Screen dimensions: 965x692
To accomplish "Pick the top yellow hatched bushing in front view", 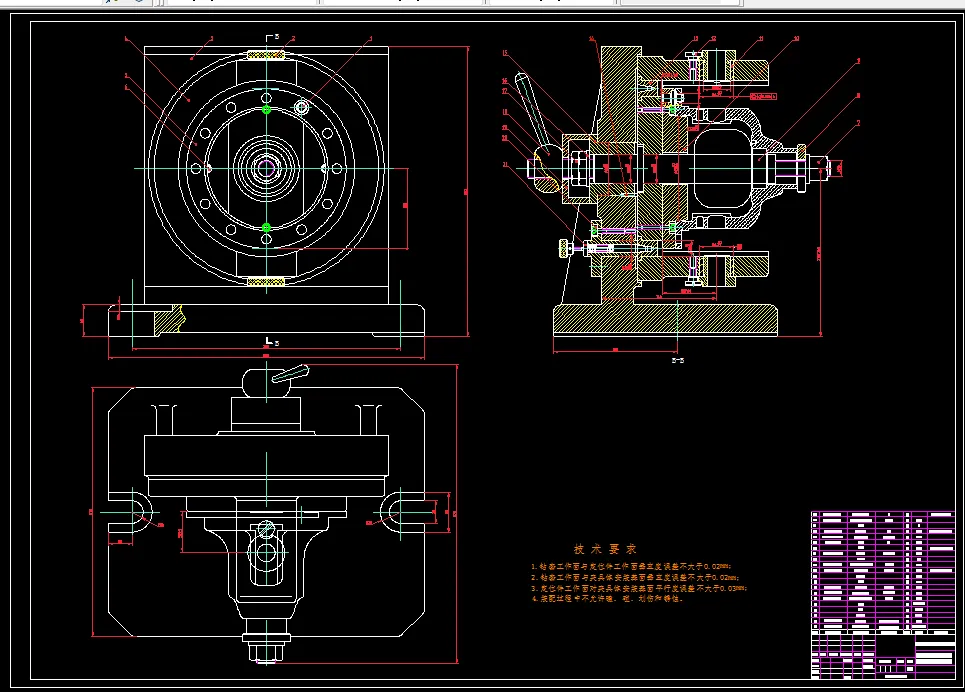I will coord(266,55).
